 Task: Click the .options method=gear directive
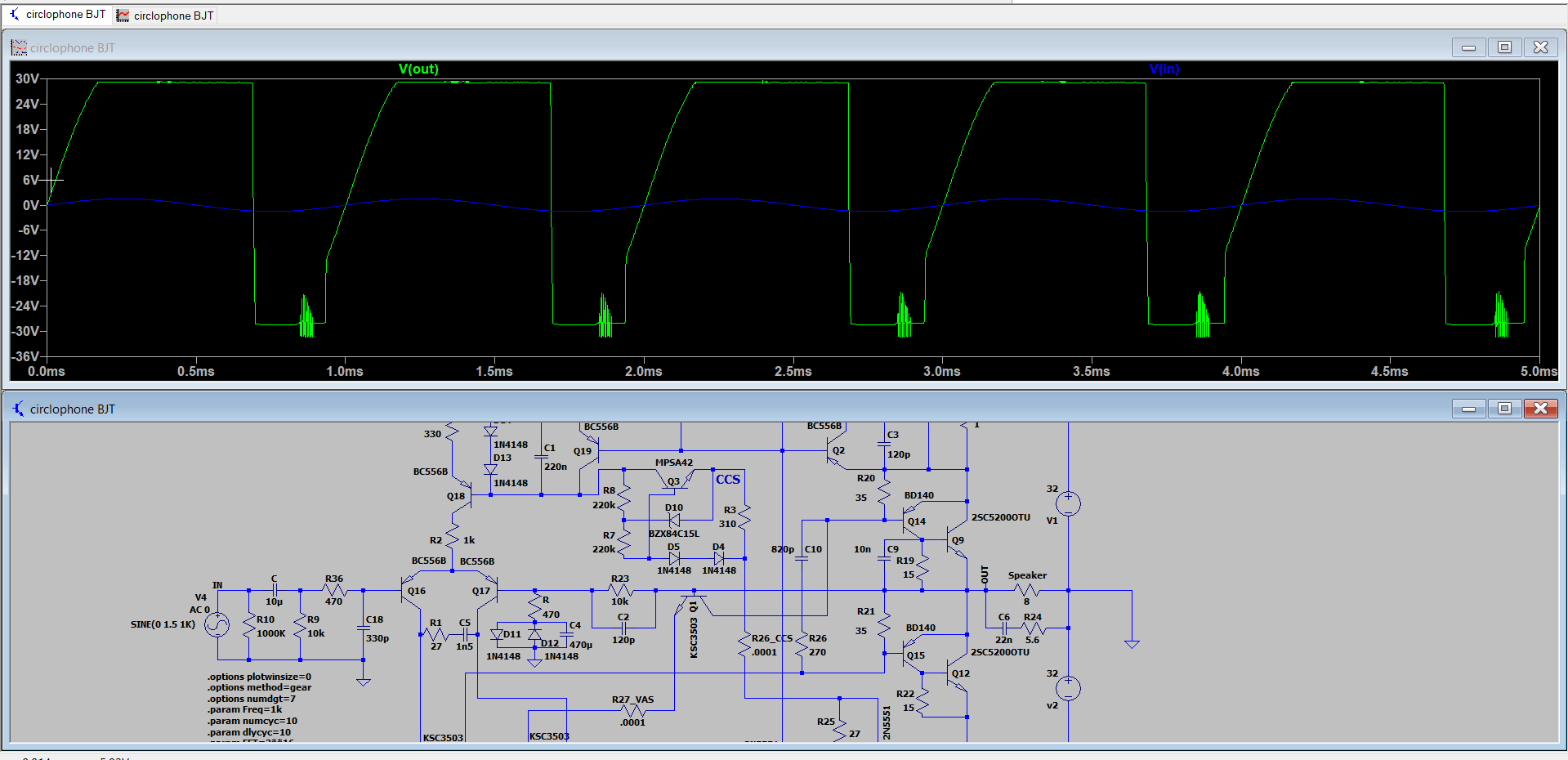pos(259,687)
